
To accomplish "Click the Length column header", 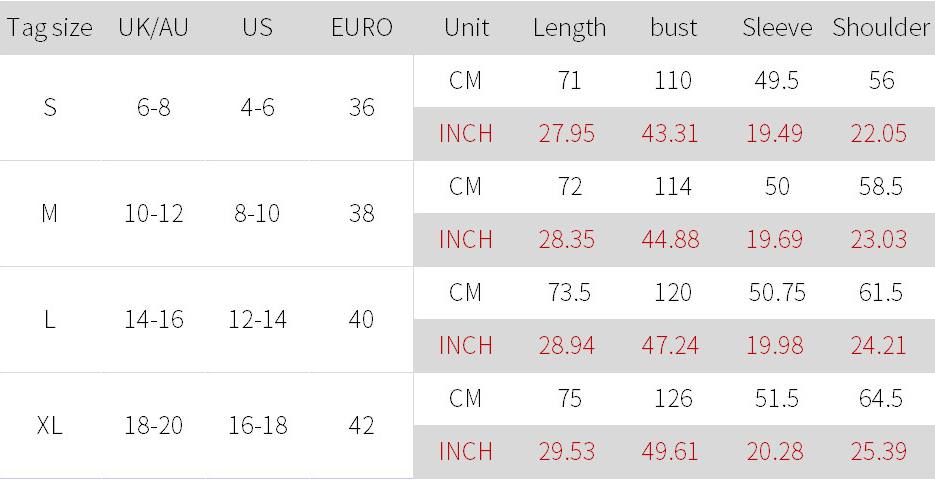I will (569, 28).
